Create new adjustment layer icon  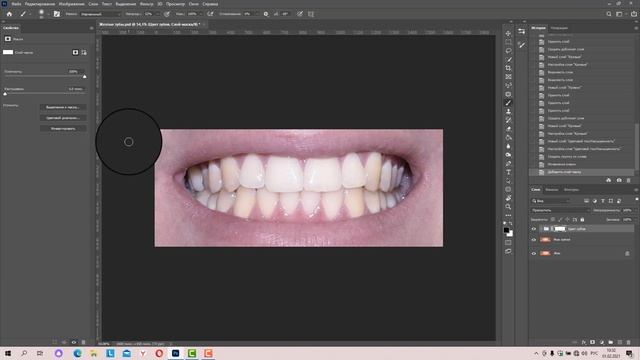[x=602, y=342]
